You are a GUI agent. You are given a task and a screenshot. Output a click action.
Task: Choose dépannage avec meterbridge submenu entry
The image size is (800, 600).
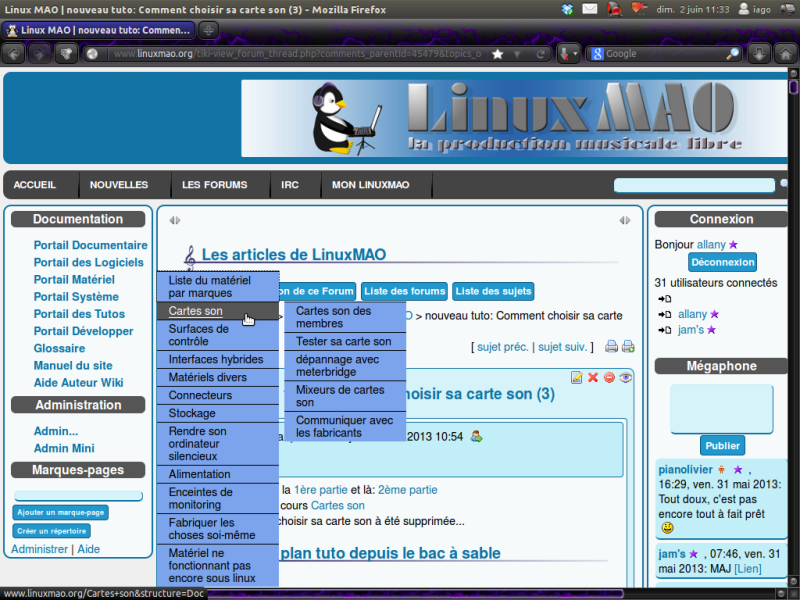tap(345, 365)
